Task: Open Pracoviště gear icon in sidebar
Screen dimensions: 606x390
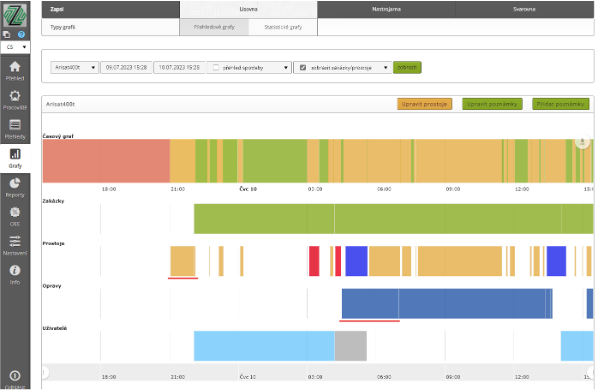Action: [x=15, y=95]
